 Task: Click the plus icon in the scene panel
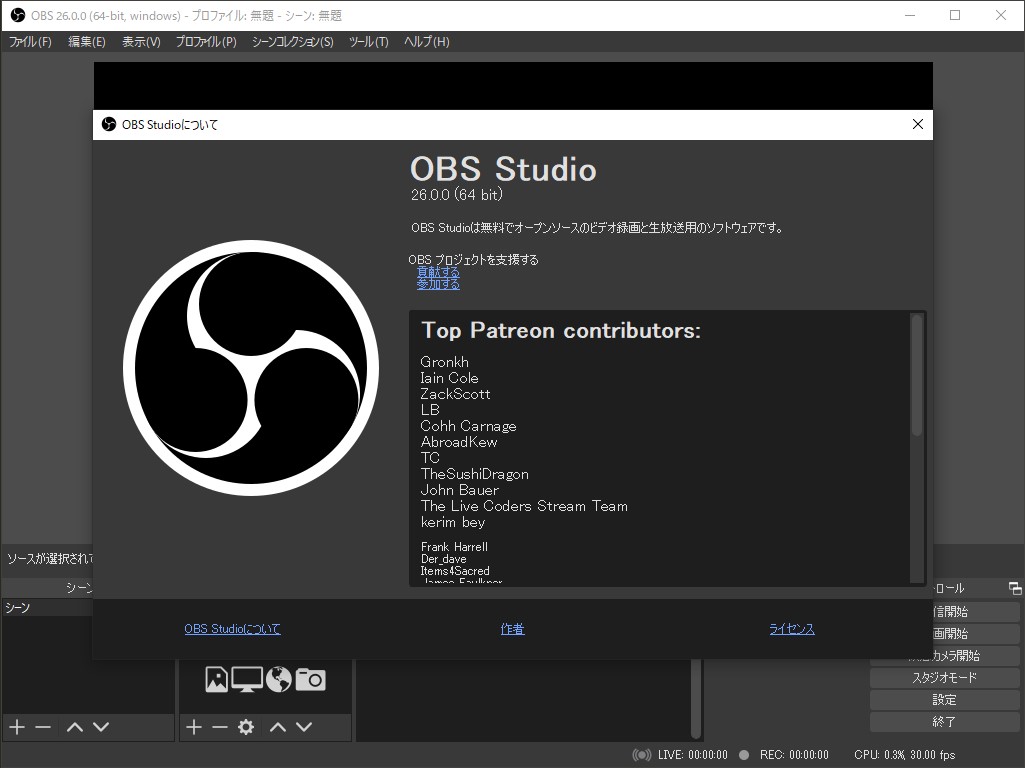coord(16,727)
